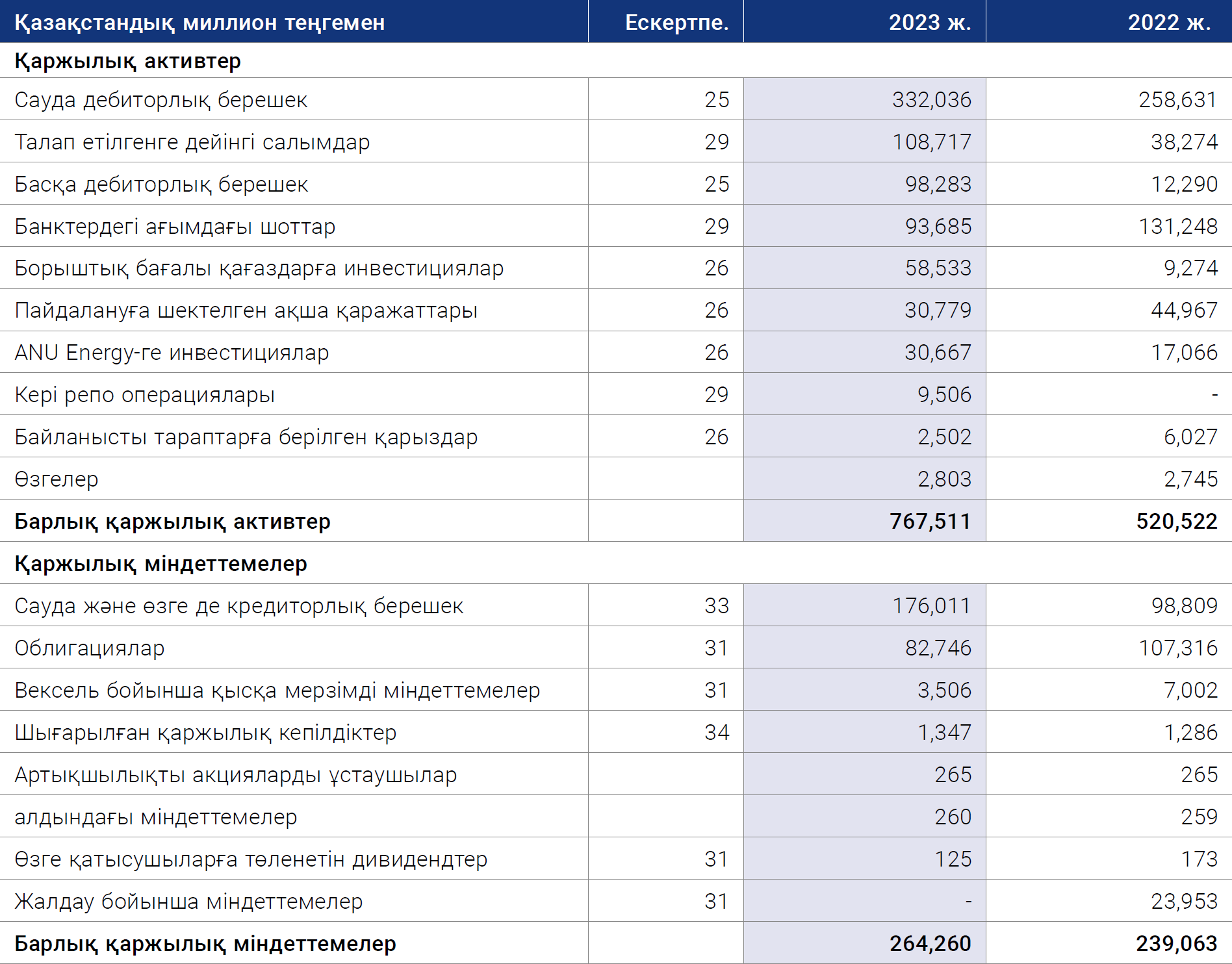This screenshot has height=964, width=1232.
Task: Click the value 9,506
Action: [x=944, y=395]
